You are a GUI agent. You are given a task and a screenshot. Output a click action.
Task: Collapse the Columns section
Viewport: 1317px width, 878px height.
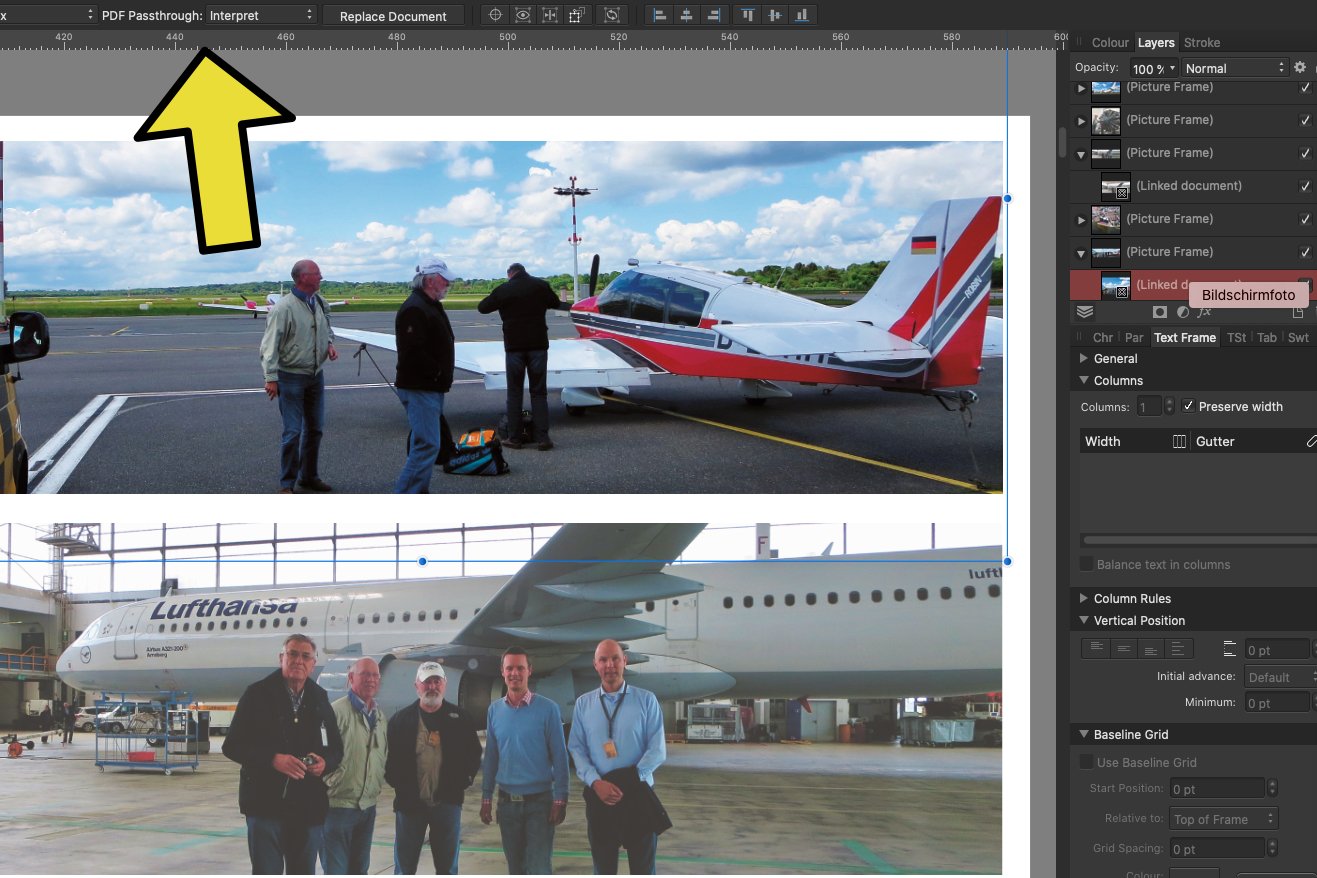pyautogui.click(x=1084, y=380)
